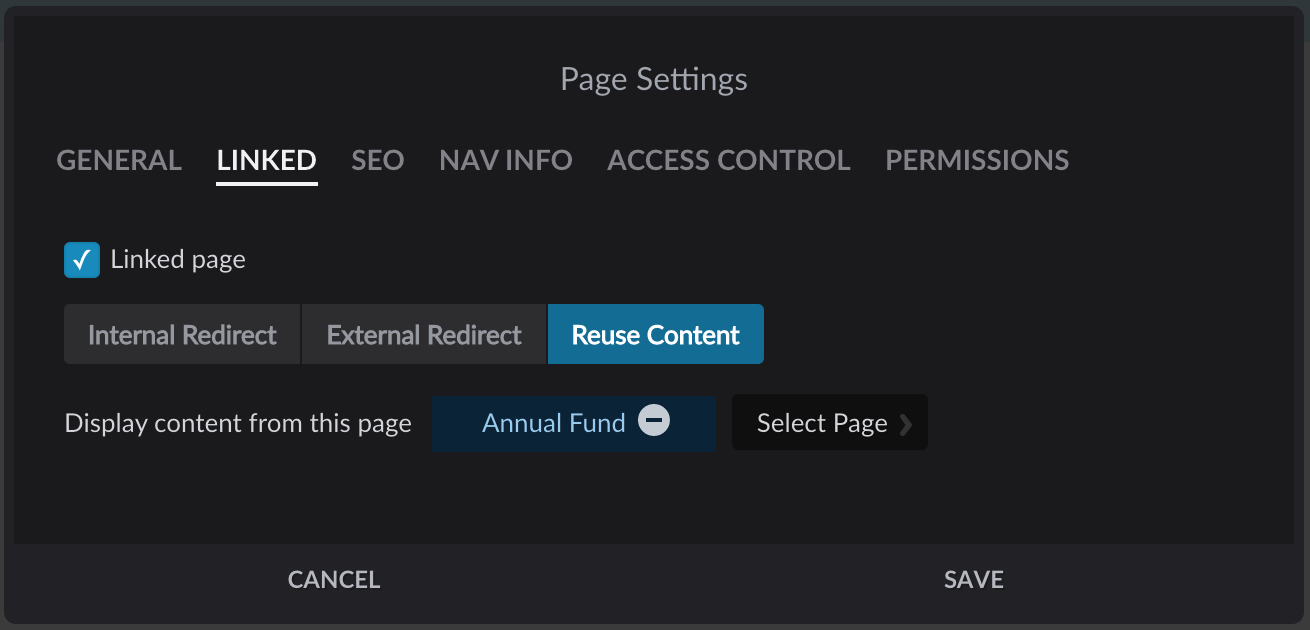1310x630 pixels.
Task: Switch to the General tab
Action: coord(119,160)
